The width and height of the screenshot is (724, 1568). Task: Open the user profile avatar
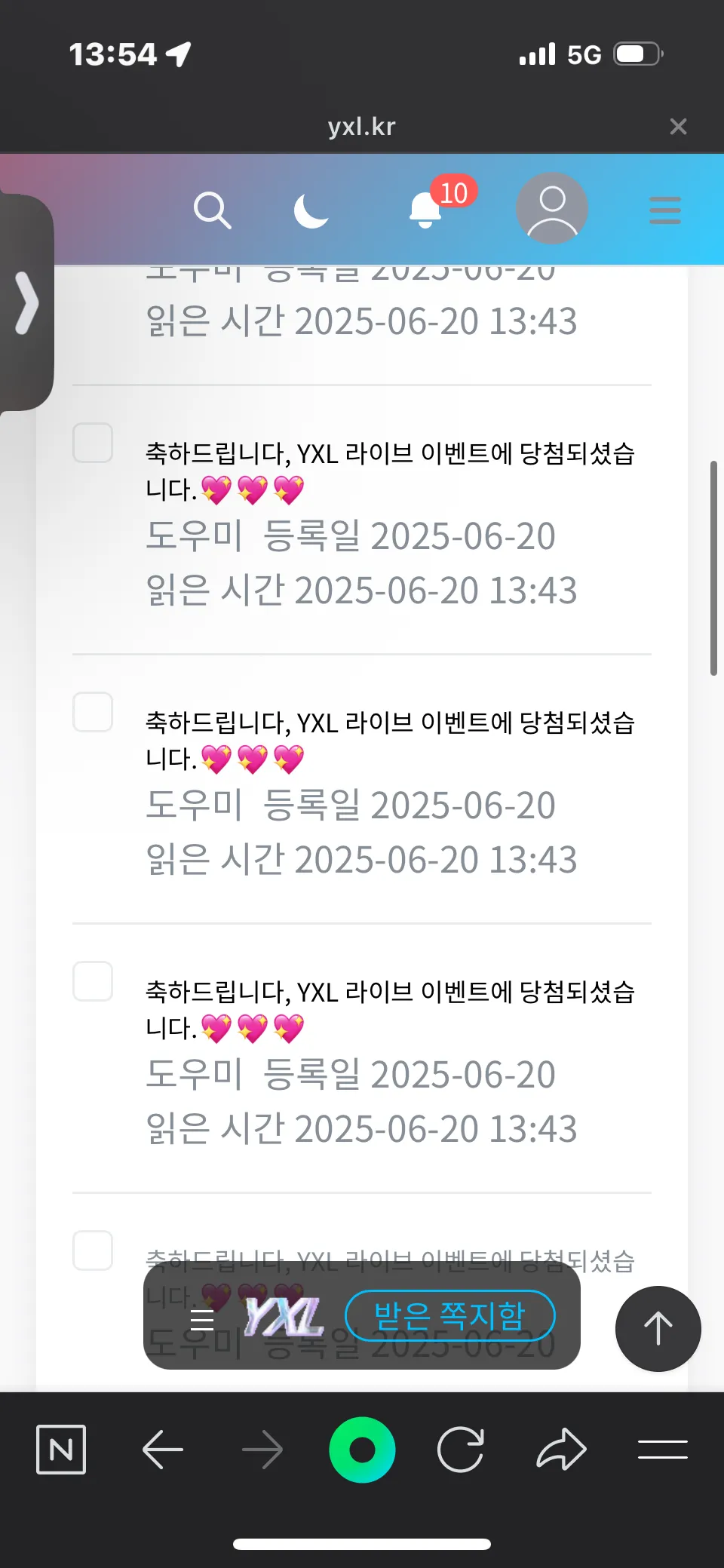(x=552, y=208)
